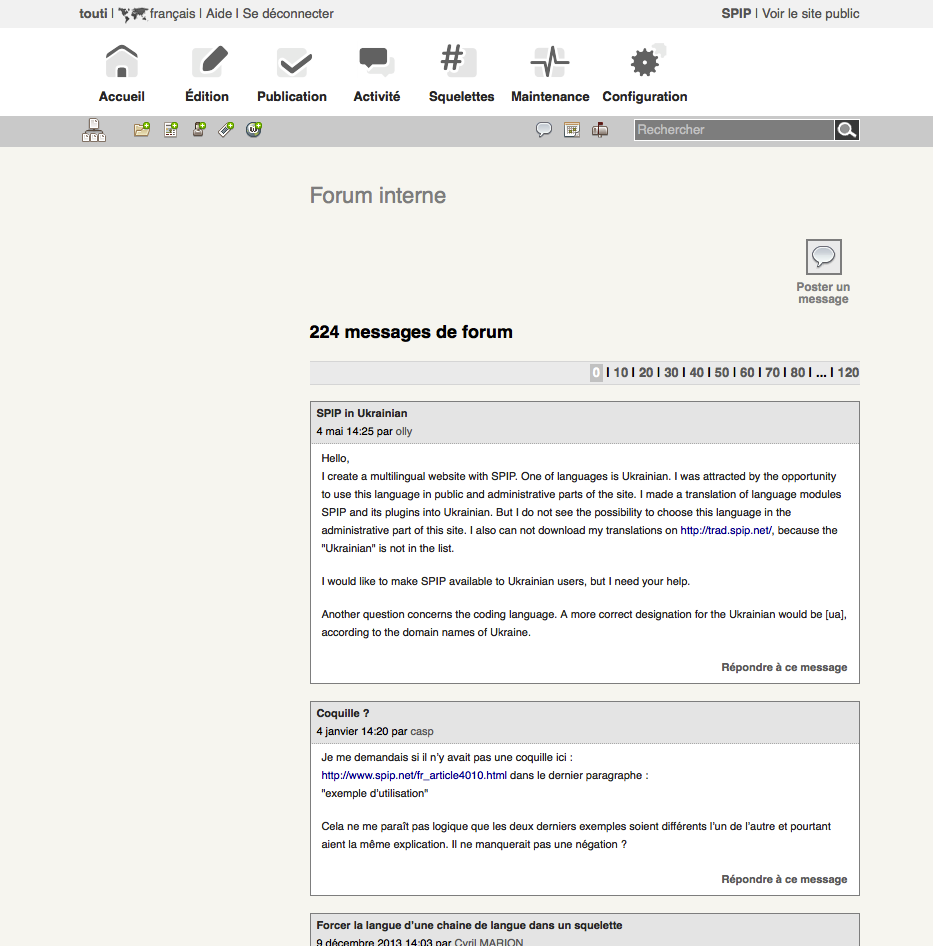Click in the Rechercher search field
The image size is (933, 946).
tap(733, 130)
